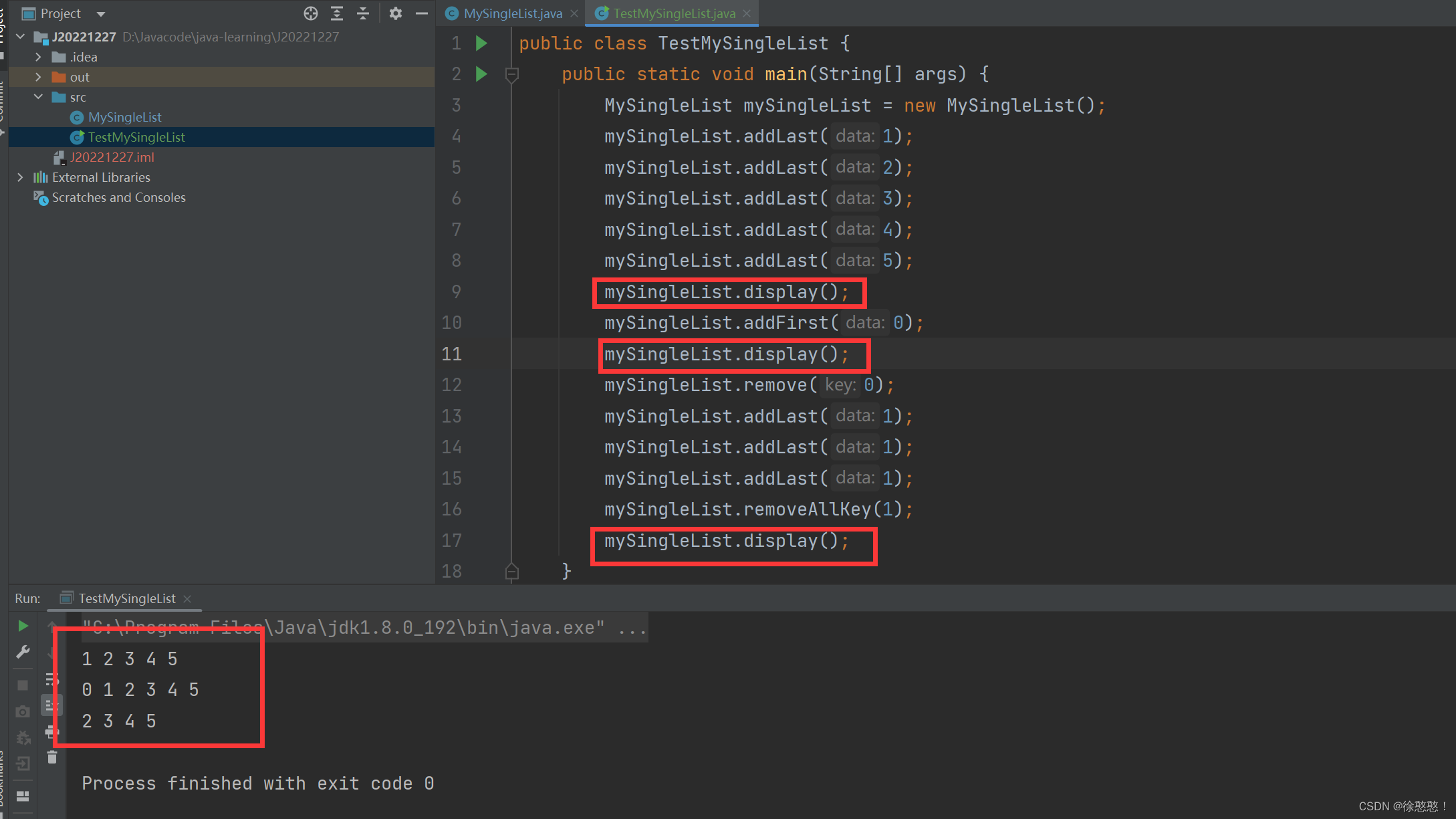Toggle the highlighted scroll-to-end button in console
1456x819 pixels.
point(52,705)
